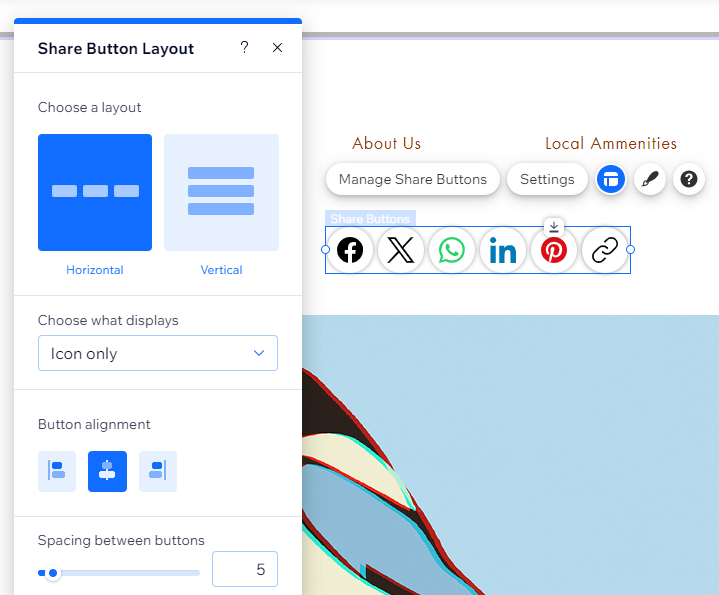Click the Settings button
Image resolution: width=719 pixels, height=595 pixels.
(547, 180)
